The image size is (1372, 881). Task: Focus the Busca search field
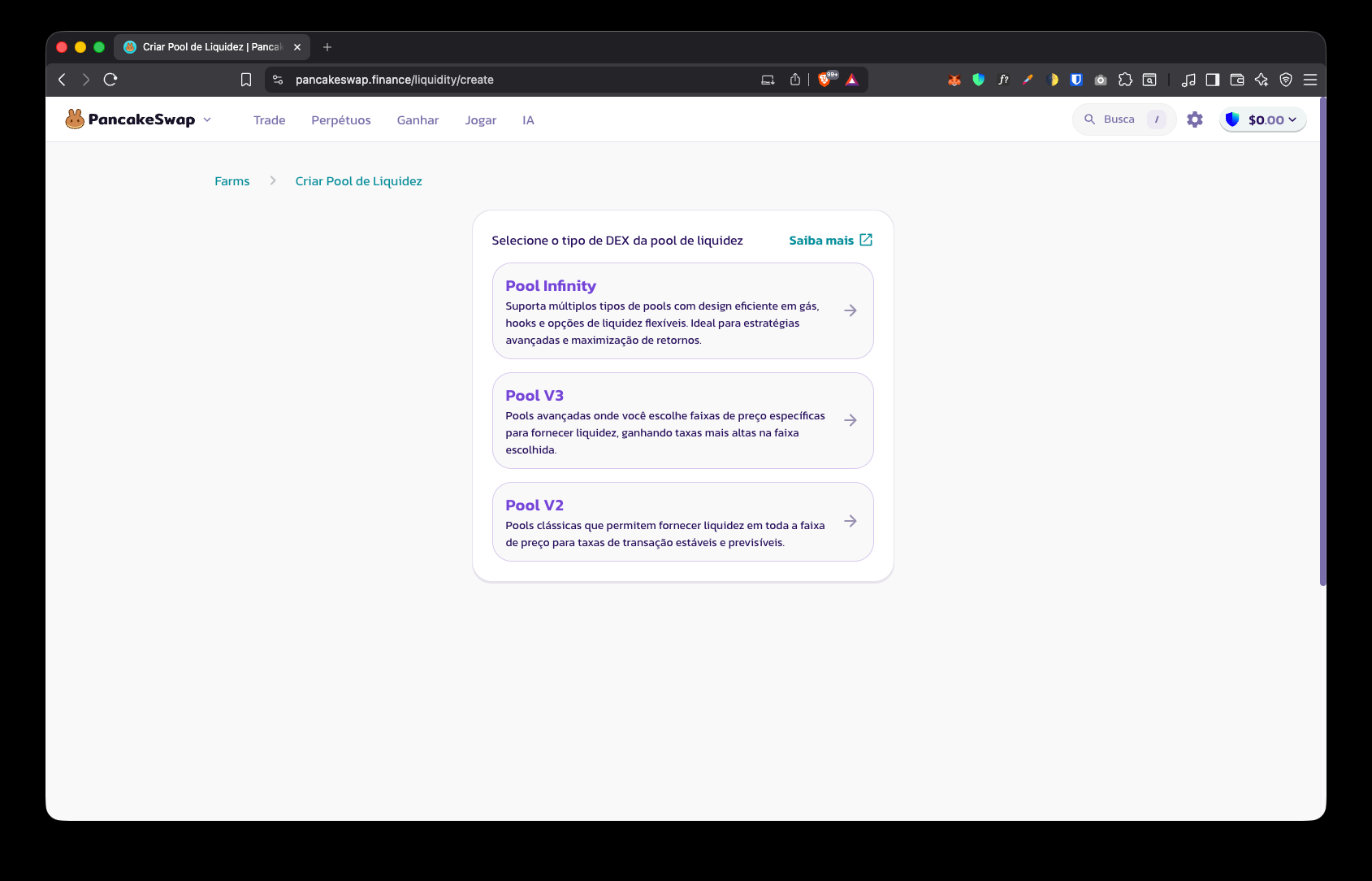tap(1124, 119)
